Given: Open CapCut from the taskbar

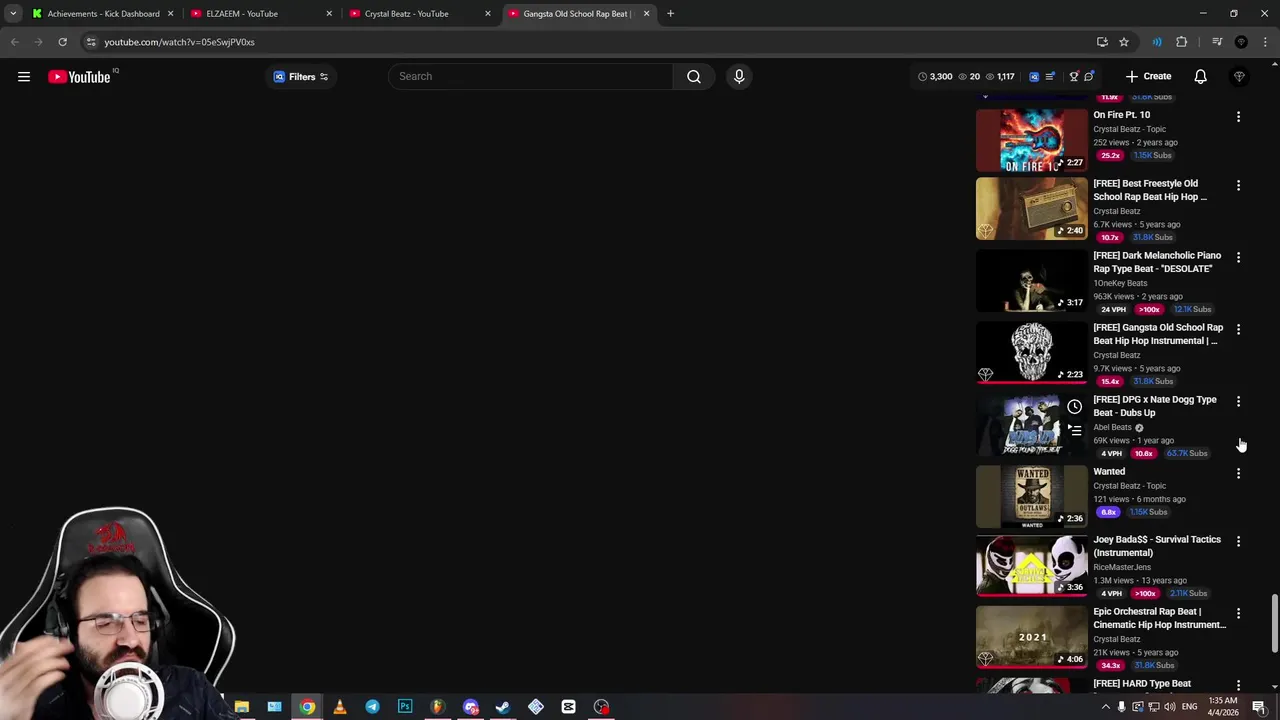Looking at the screenshot, I should point(568,707).
